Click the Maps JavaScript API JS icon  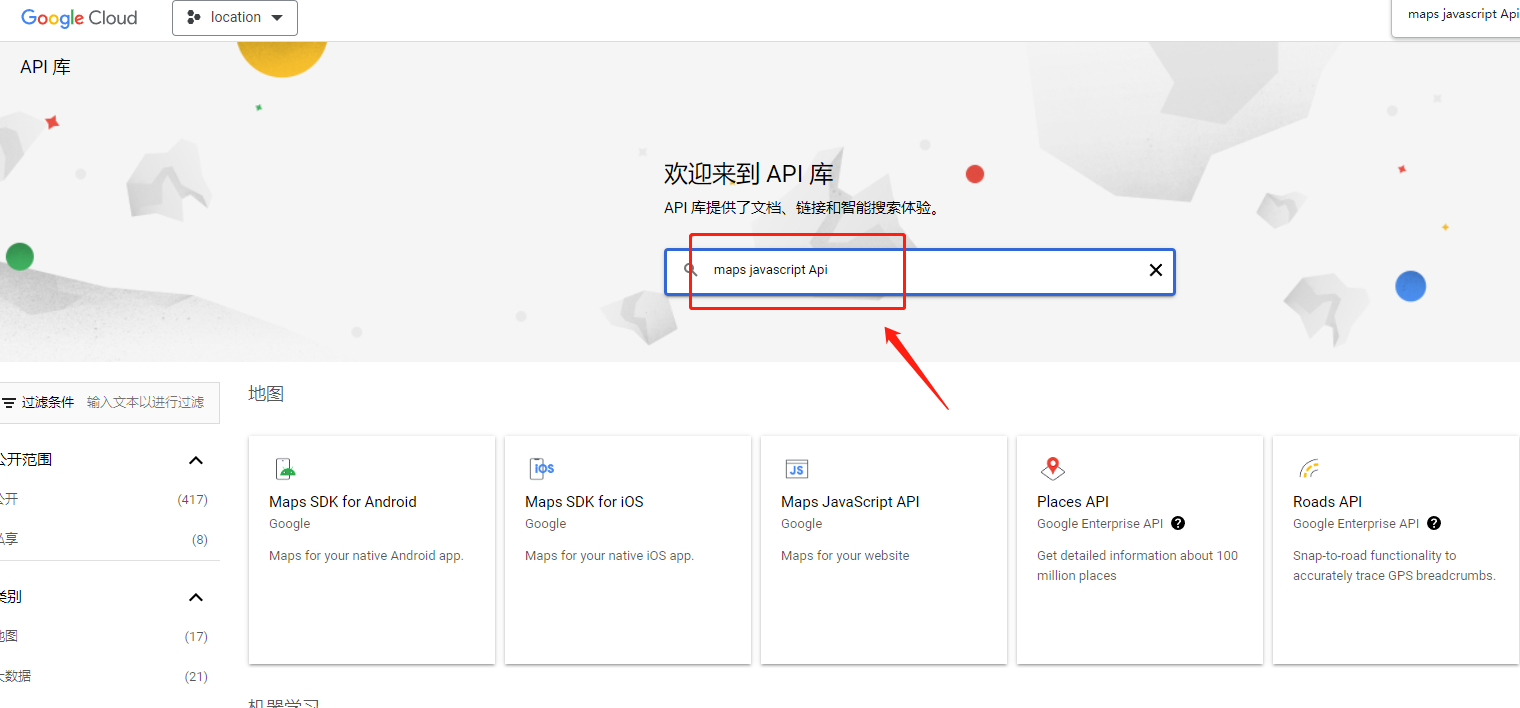pos(797,469)
